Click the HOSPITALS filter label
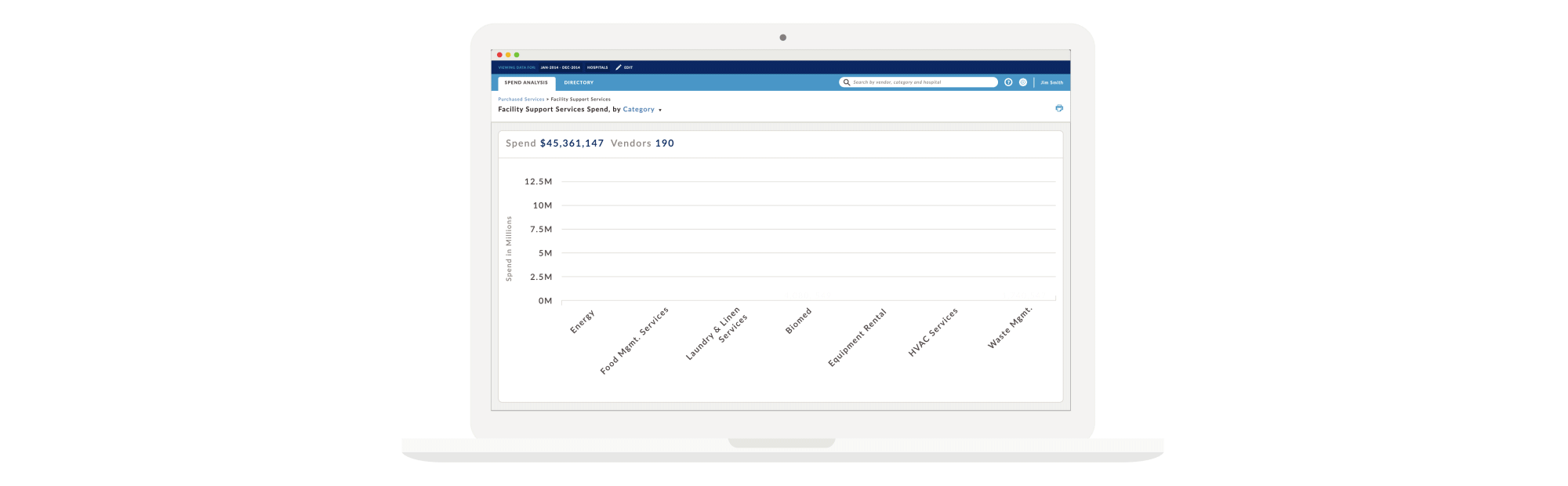 click(597, 67)
